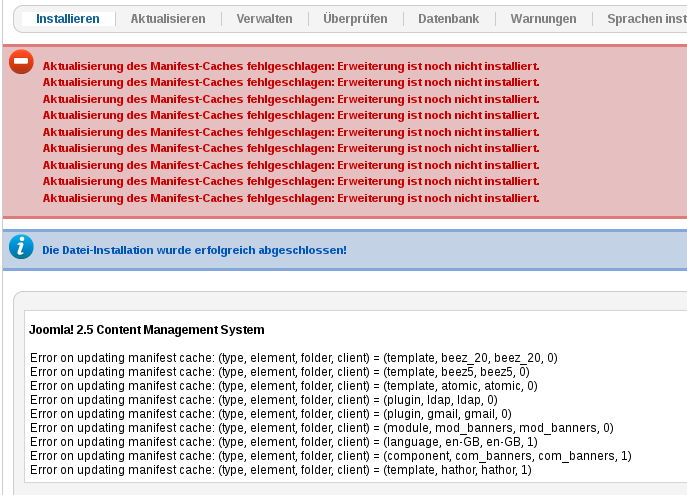687x495 pixels.
Task: Go to the Datenbank tab
Action: (448, 19)
